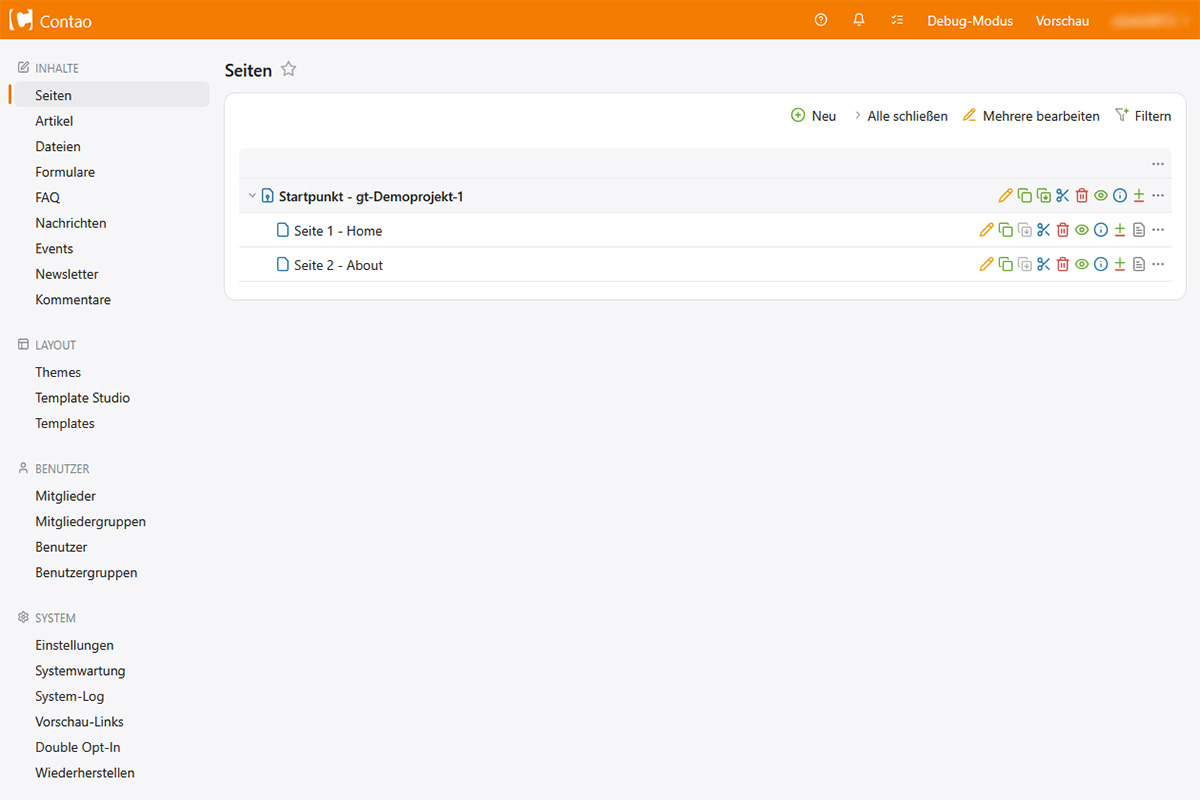Go to Einstellungen under System
This screenshot has height=800, width=1200.
click(75, 645)
